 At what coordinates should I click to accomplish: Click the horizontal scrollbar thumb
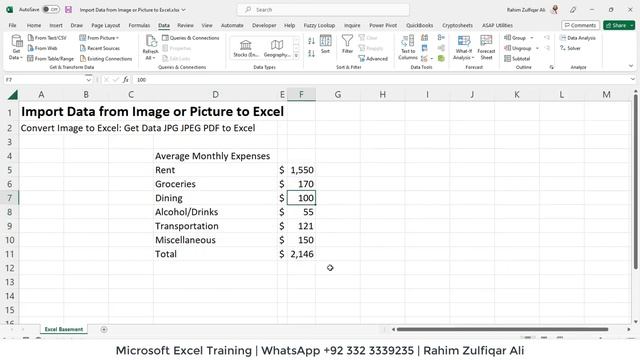[x=502, y=329]
